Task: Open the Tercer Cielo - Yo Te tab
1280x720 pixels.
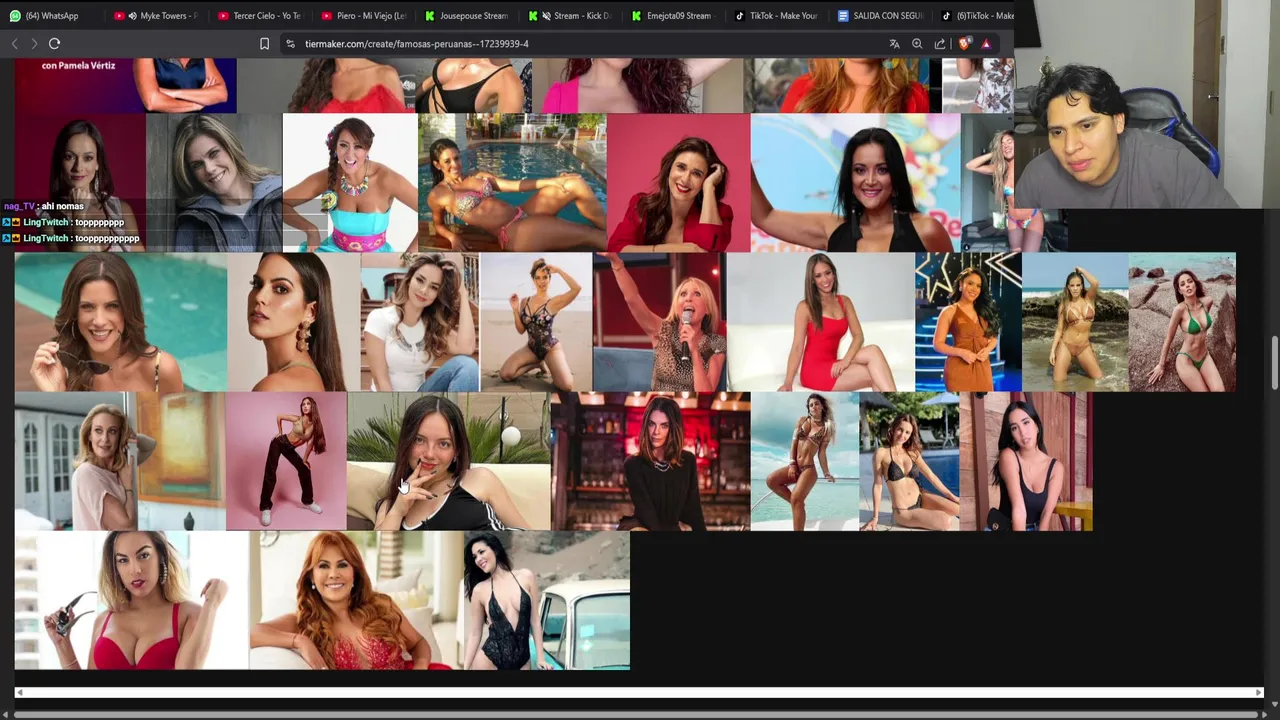Action: pos(260,16)
